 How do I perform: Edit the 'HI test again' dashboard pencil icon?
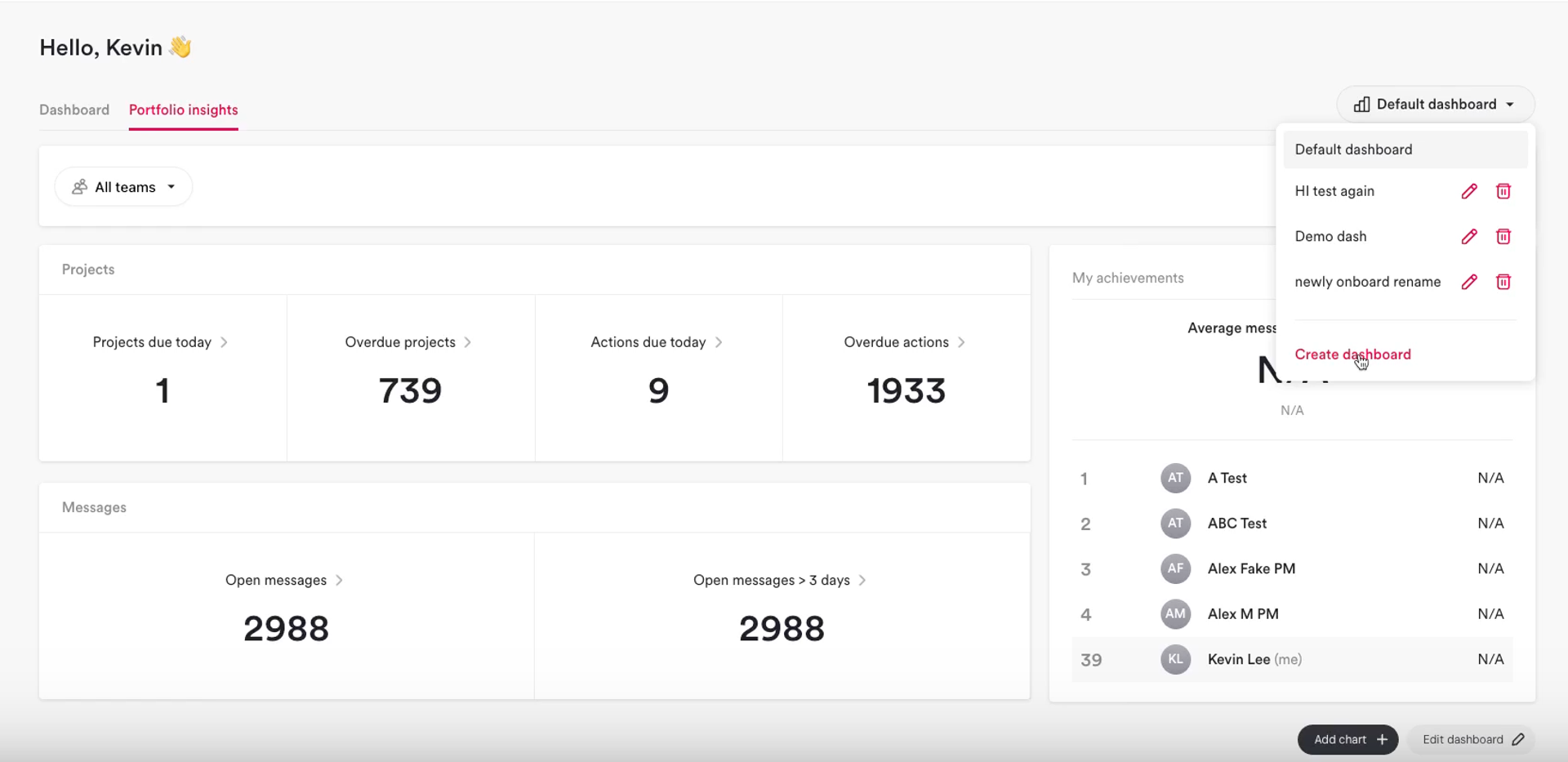coord(1469,191)
